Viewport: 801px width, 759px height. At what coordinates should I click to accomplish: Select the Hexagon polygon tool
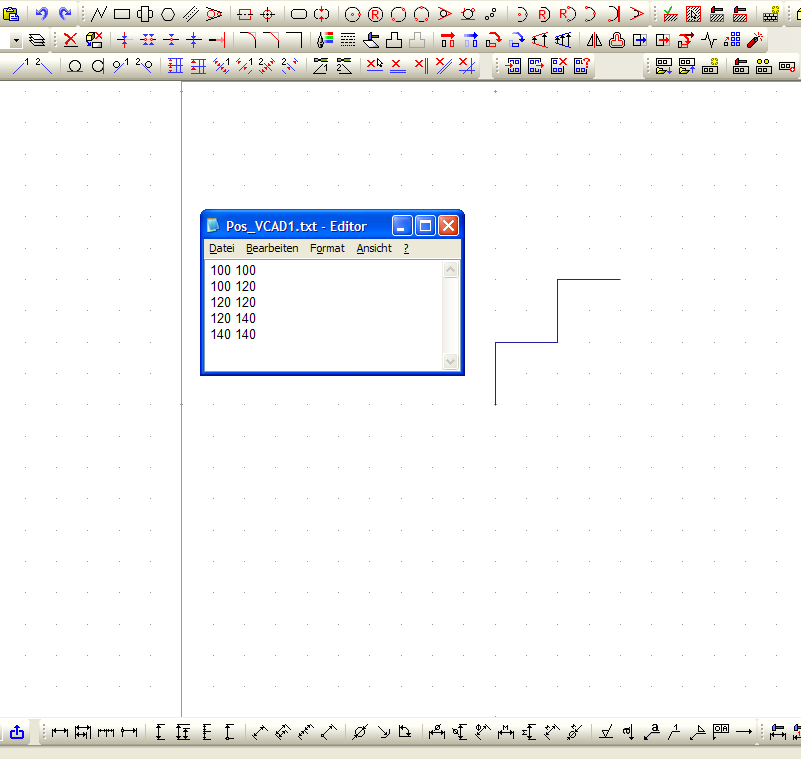coord(168,14)
